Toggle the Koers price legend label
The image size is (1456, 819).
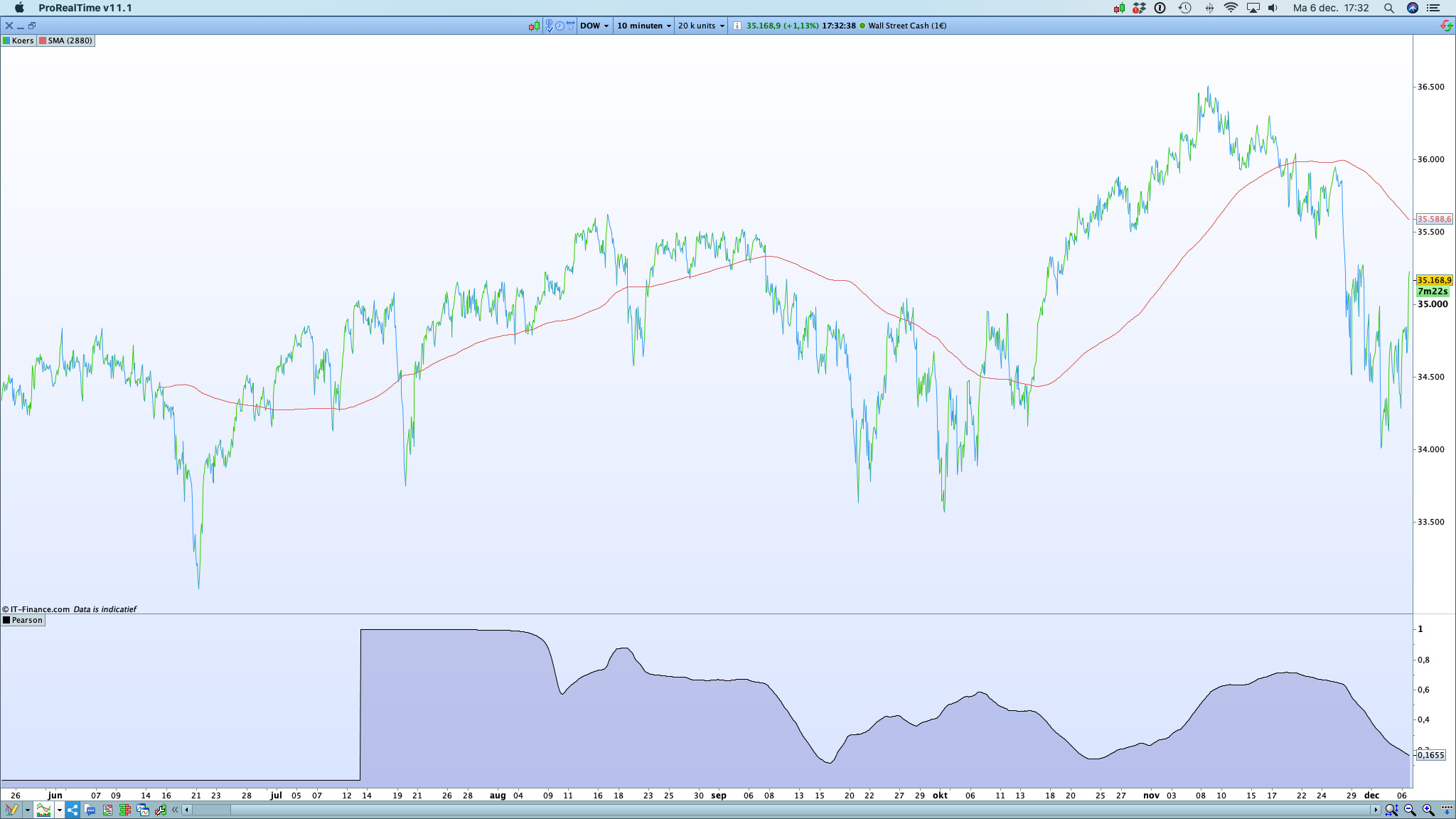(18, 41)
